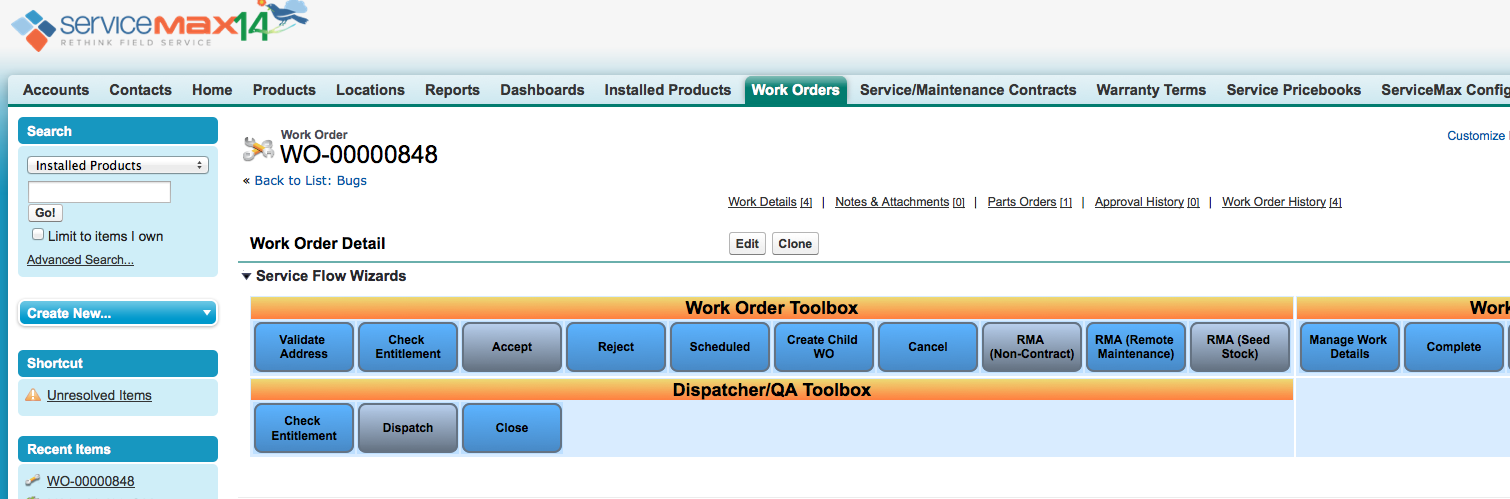Image resolution: width=1510 pixels, height=499 pixels.
Task: Go to the Home tab
Action: pos(212,90)
